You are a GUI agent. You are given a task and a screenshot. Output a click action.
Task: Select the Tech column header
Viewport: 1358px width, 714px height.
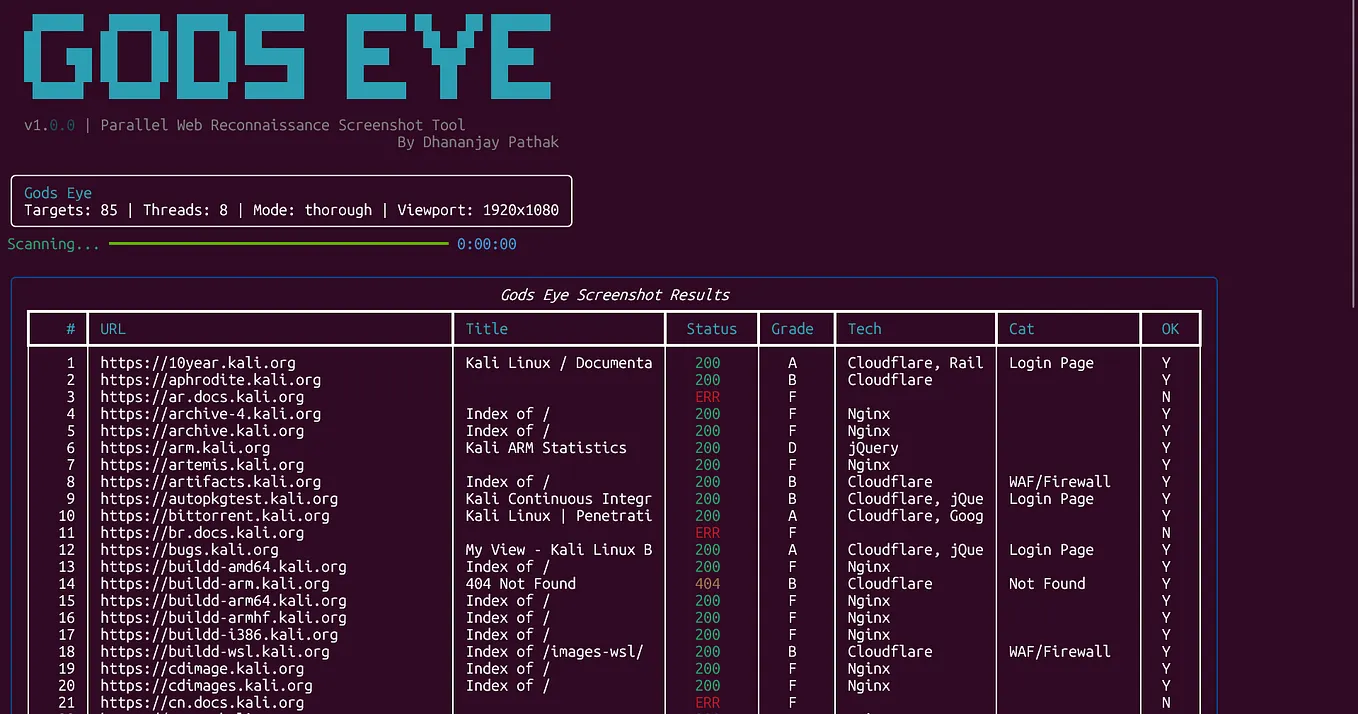click(865, 329)
